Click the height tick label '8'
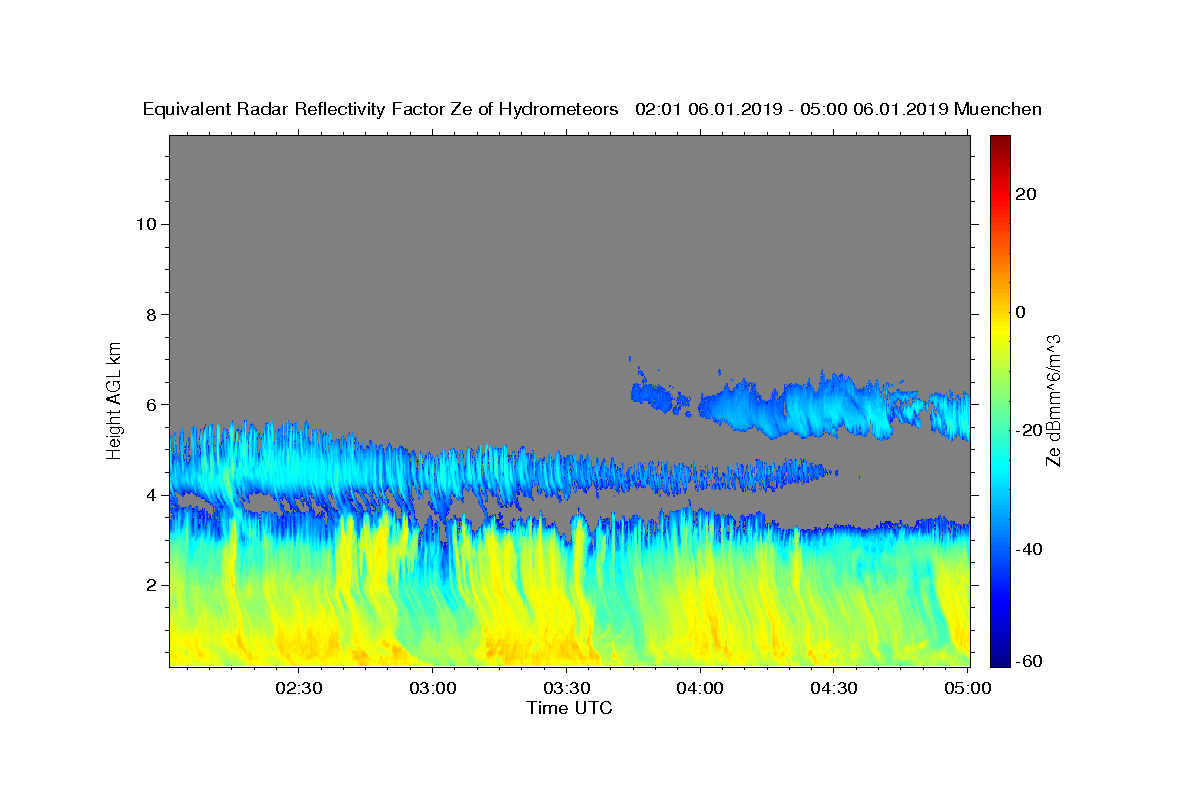Screen dimensions: 1200x800 (x=150, y=314)
